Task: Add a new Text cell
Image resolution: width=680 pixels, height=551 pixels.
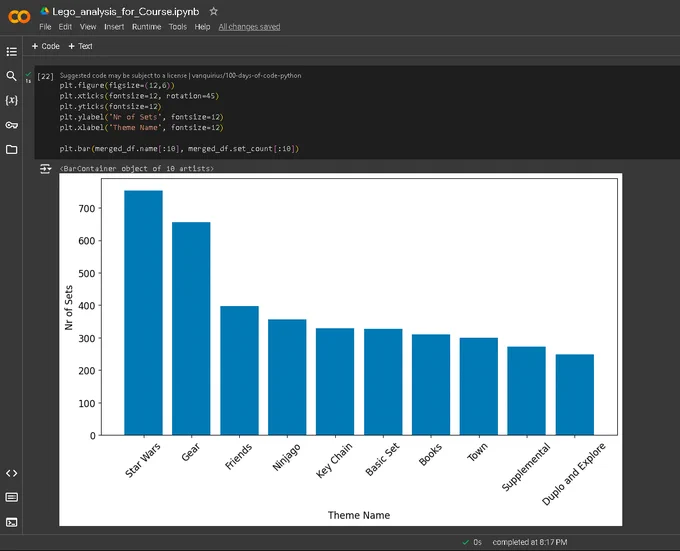Action: pyautogui.click(x=80, y=46)
